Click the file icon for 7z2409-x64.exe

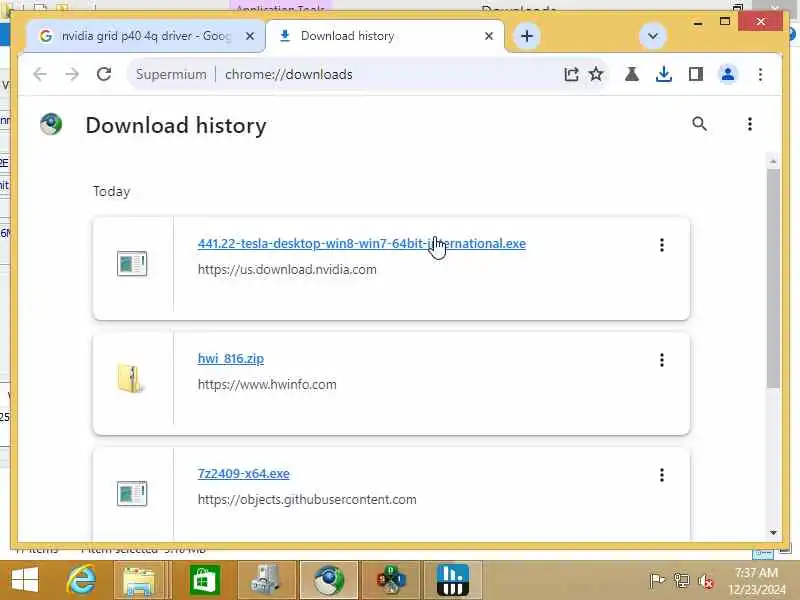(132, 493)
